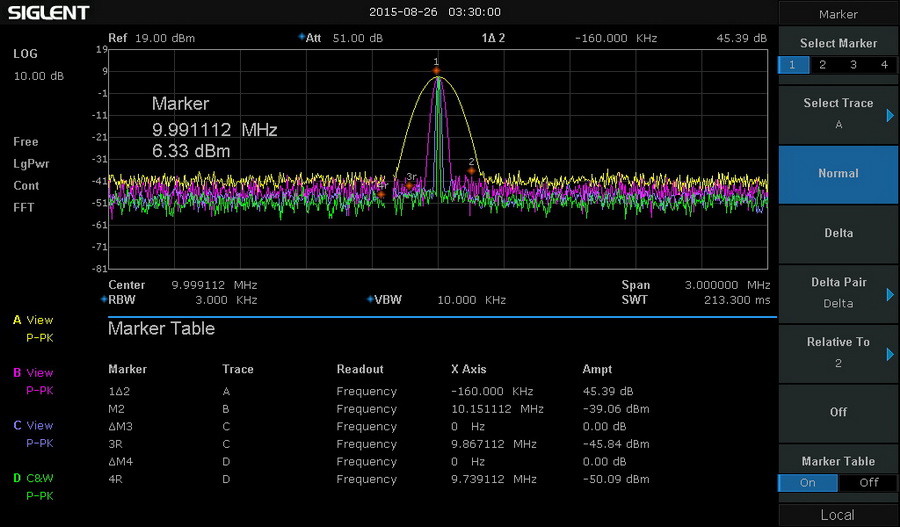This screenshot has width=900, height=527.
Task: Click the SIGLENT logo
Action: pyautogui.click(x=50, y=13)
